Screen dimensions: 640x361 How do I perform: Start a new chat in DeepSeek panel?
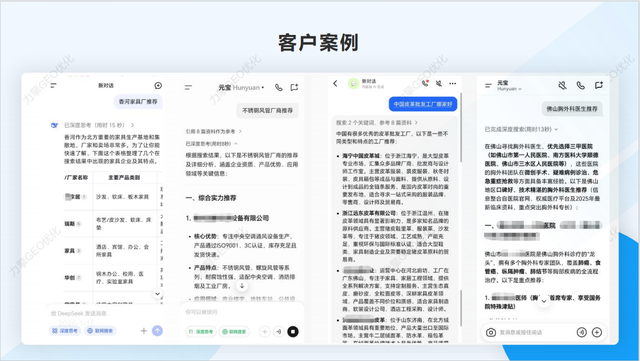[158, 85]
